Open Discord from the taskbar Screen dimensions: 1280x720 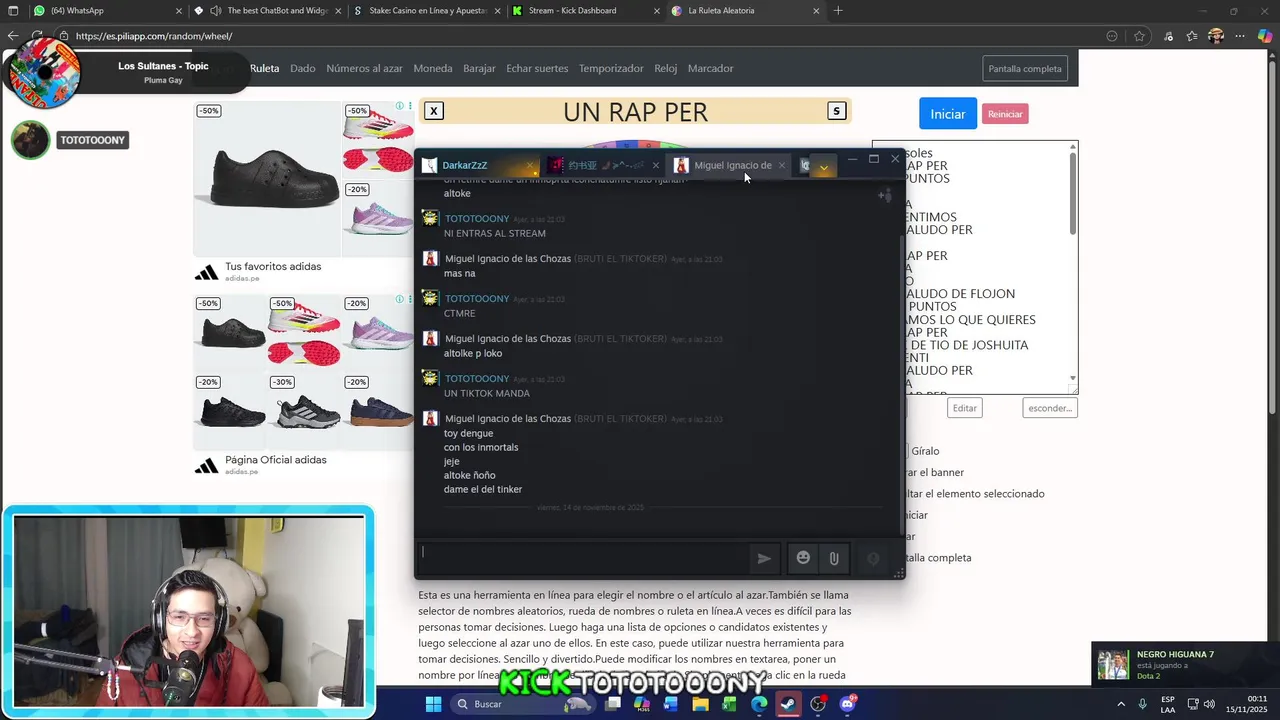pyautogui.click(x=848, y=704)
